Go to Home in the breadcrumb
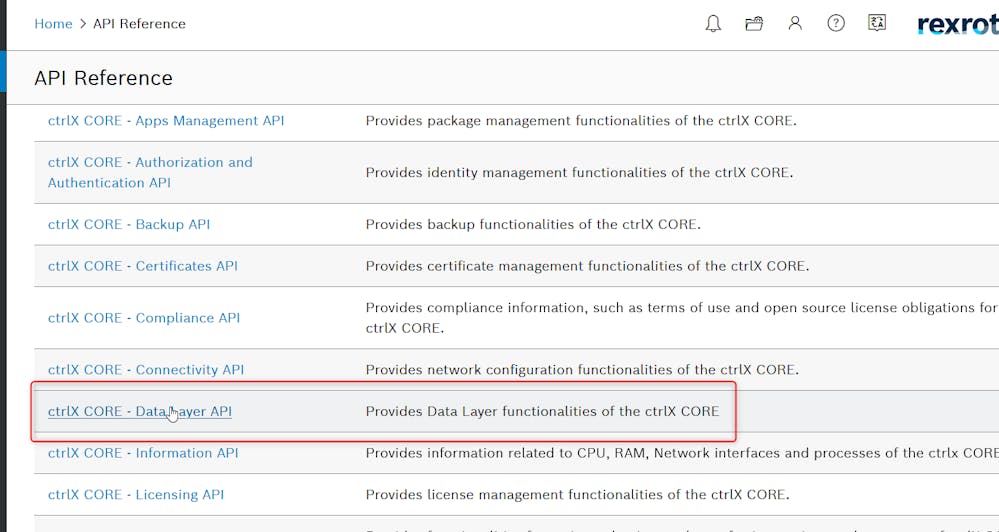This screenshot has height=532, width=999. (53, 24)
